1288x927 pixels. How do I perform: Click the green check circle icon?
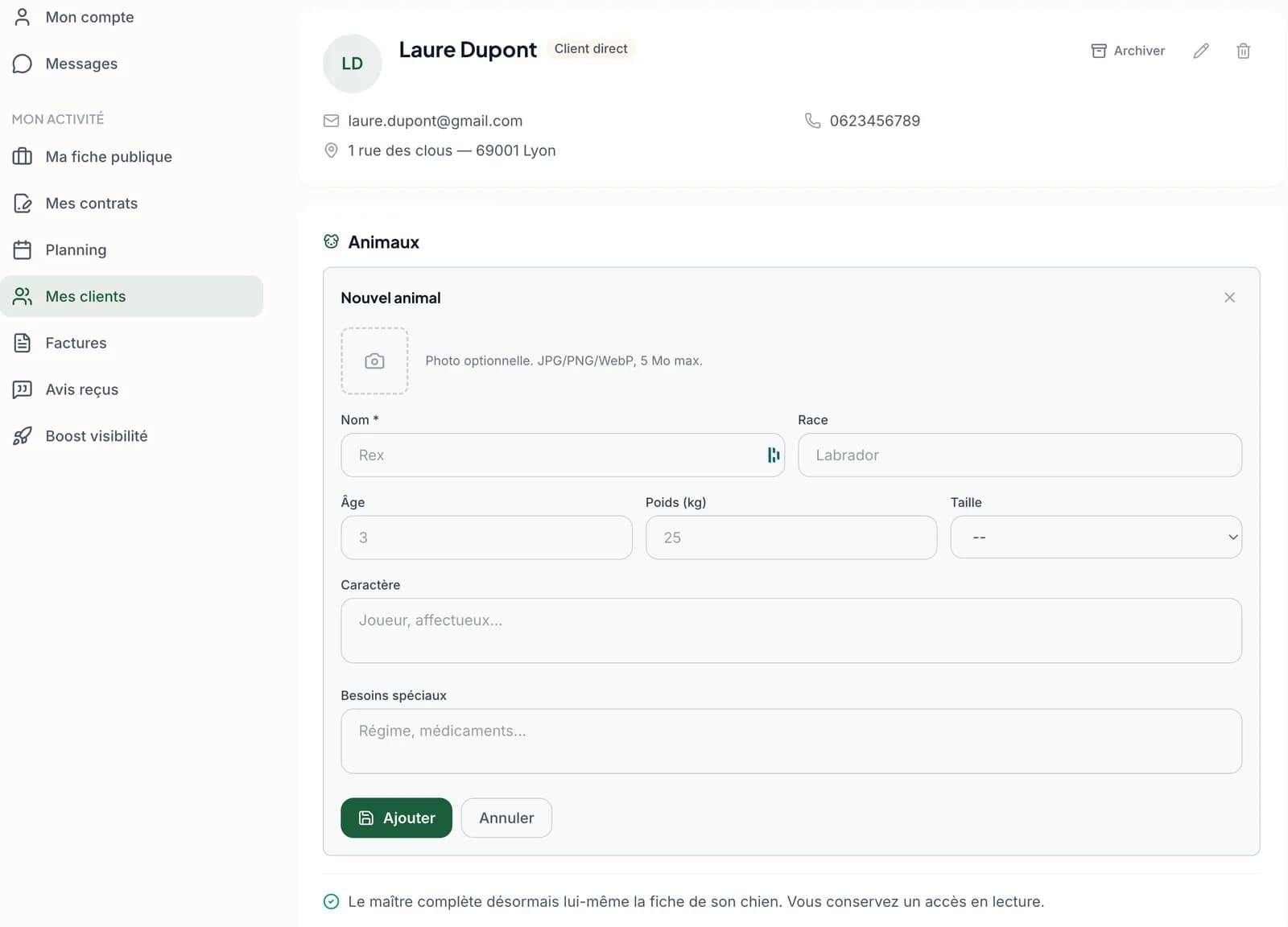(331, 901)
